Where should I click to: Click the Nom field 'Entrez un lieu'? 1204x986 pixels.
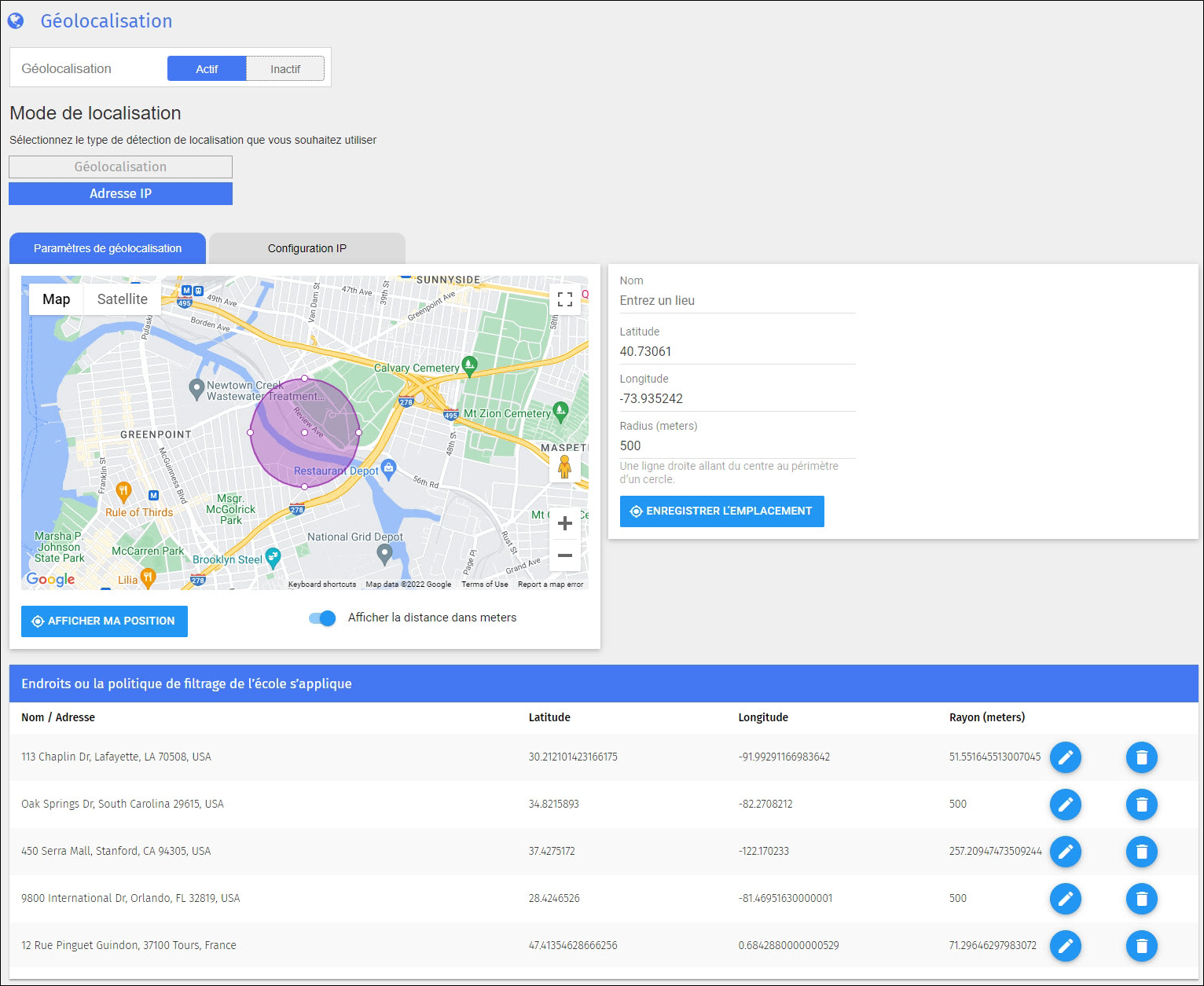tap(737, 301)
